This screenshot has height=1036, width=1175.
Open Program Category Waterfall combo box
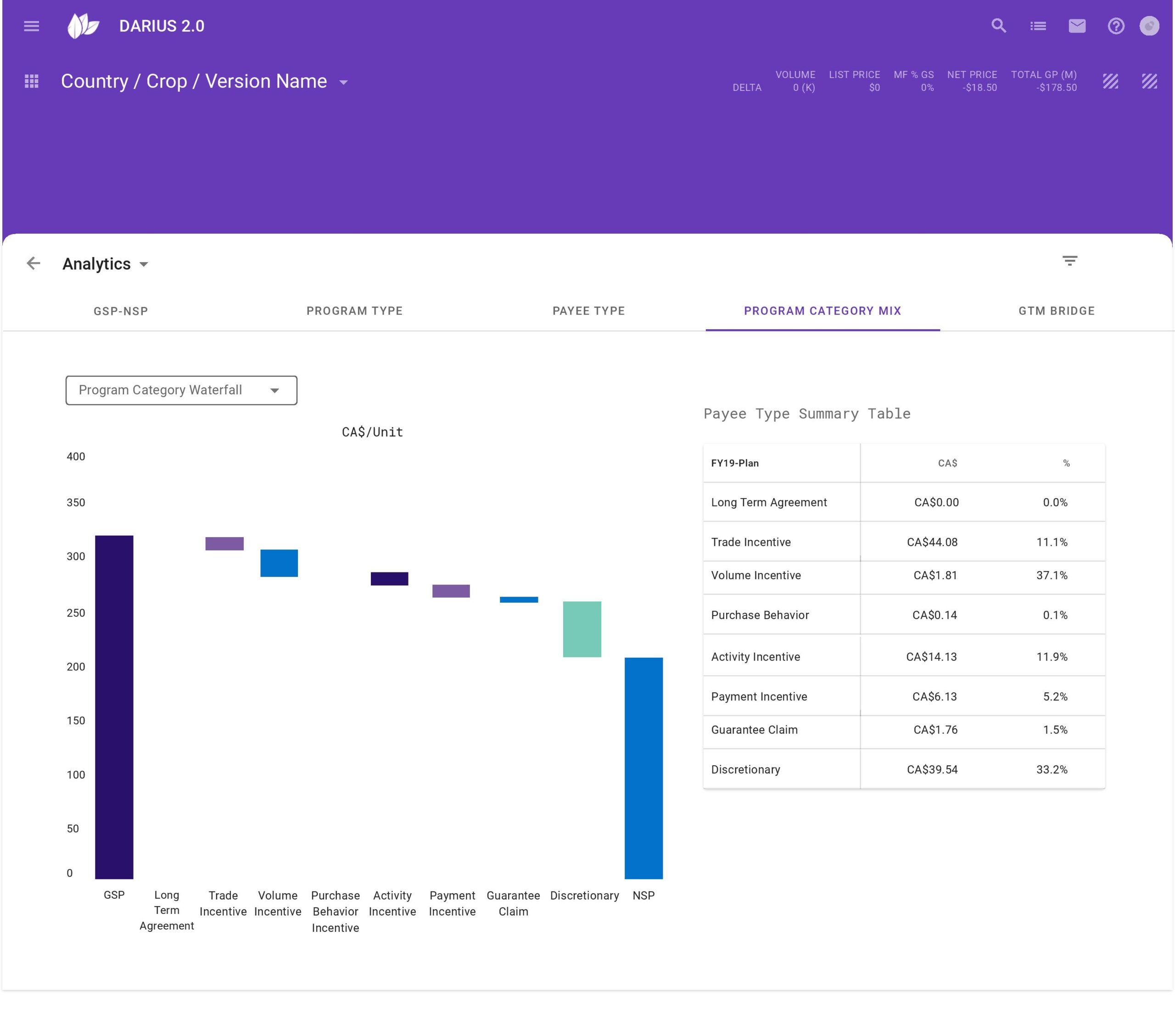(x=181, y=390)
